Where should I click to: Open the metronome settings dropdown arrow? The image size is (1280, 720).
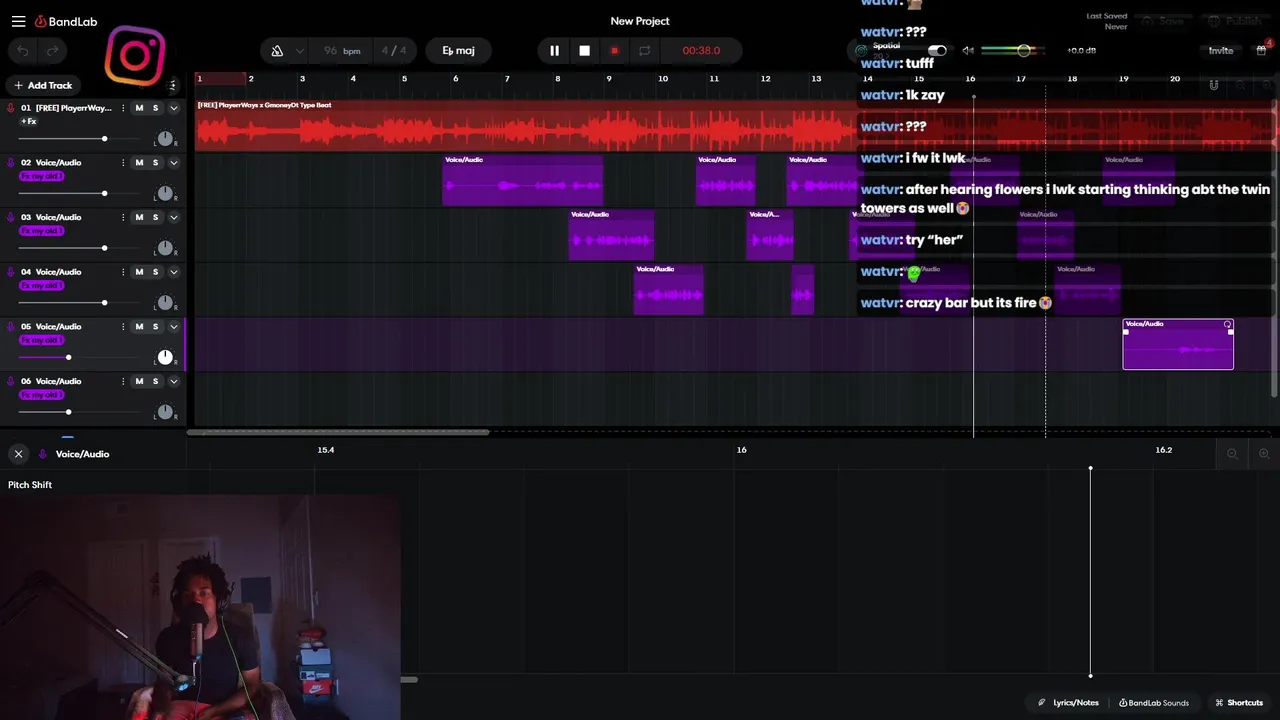click(299, 51)
